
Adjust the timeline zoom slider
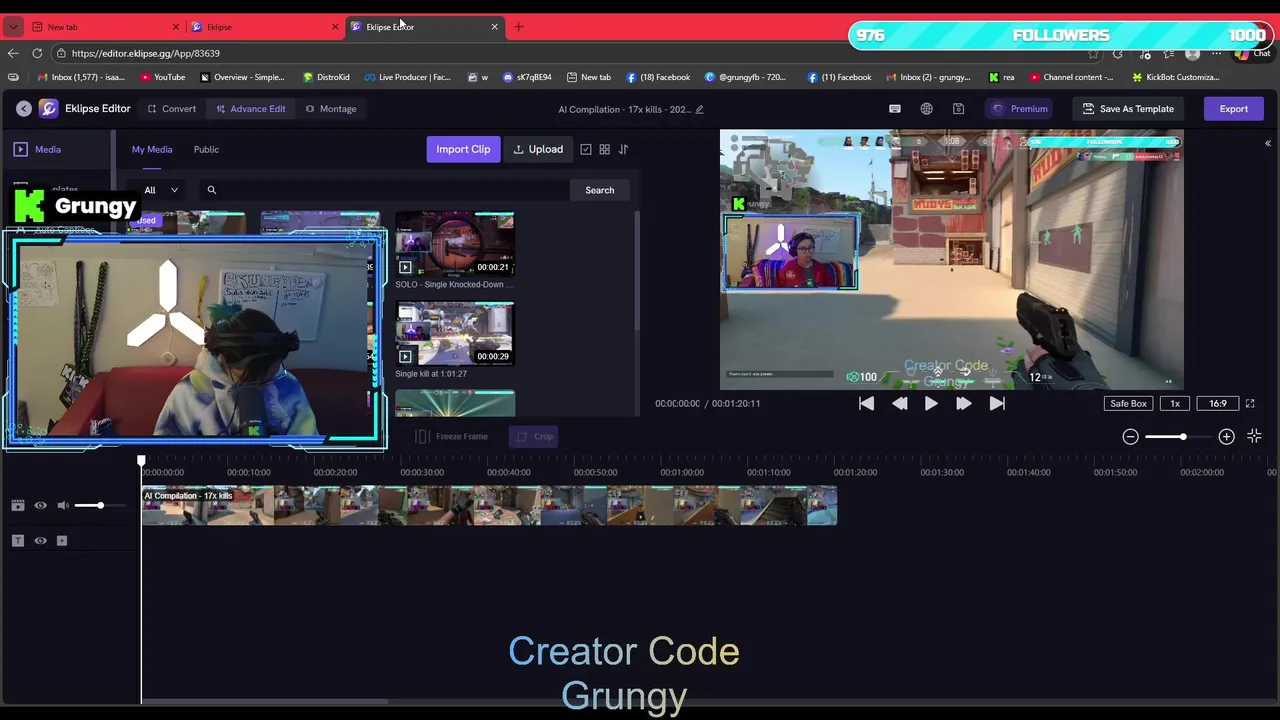click(1178, 436)
